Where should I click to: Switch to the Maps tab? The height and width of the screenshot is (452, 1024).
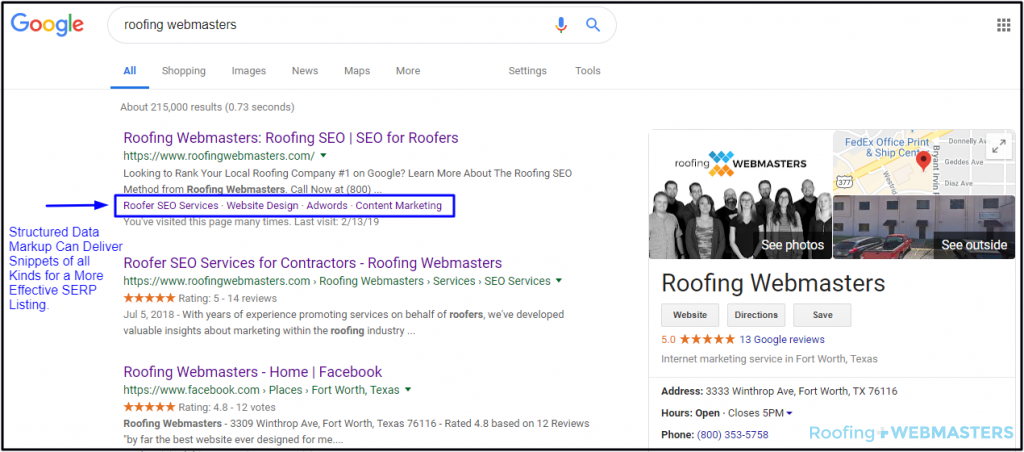coord(357,71)
